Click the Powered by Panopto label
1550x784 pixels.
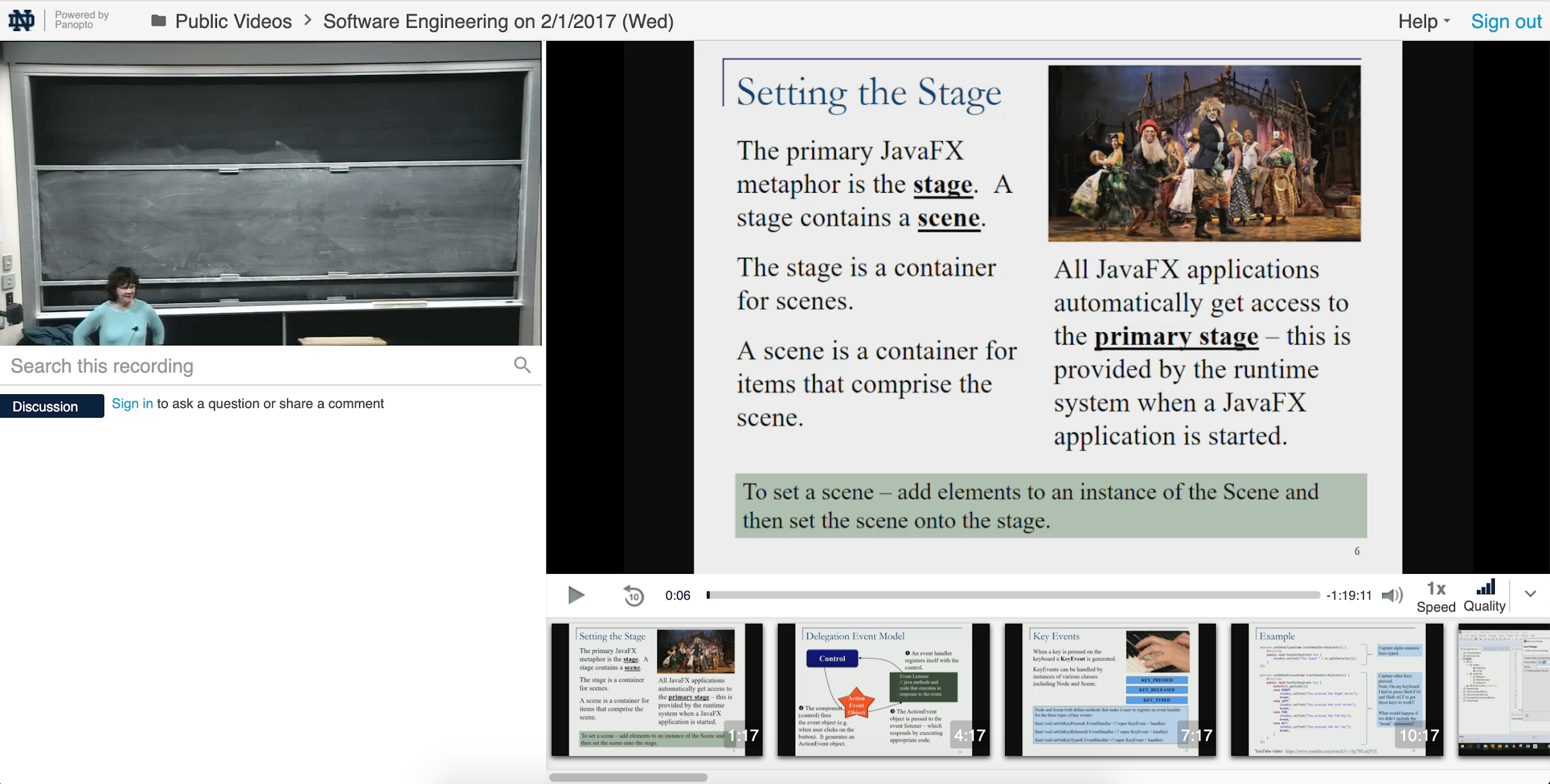(x=82, y=20)
